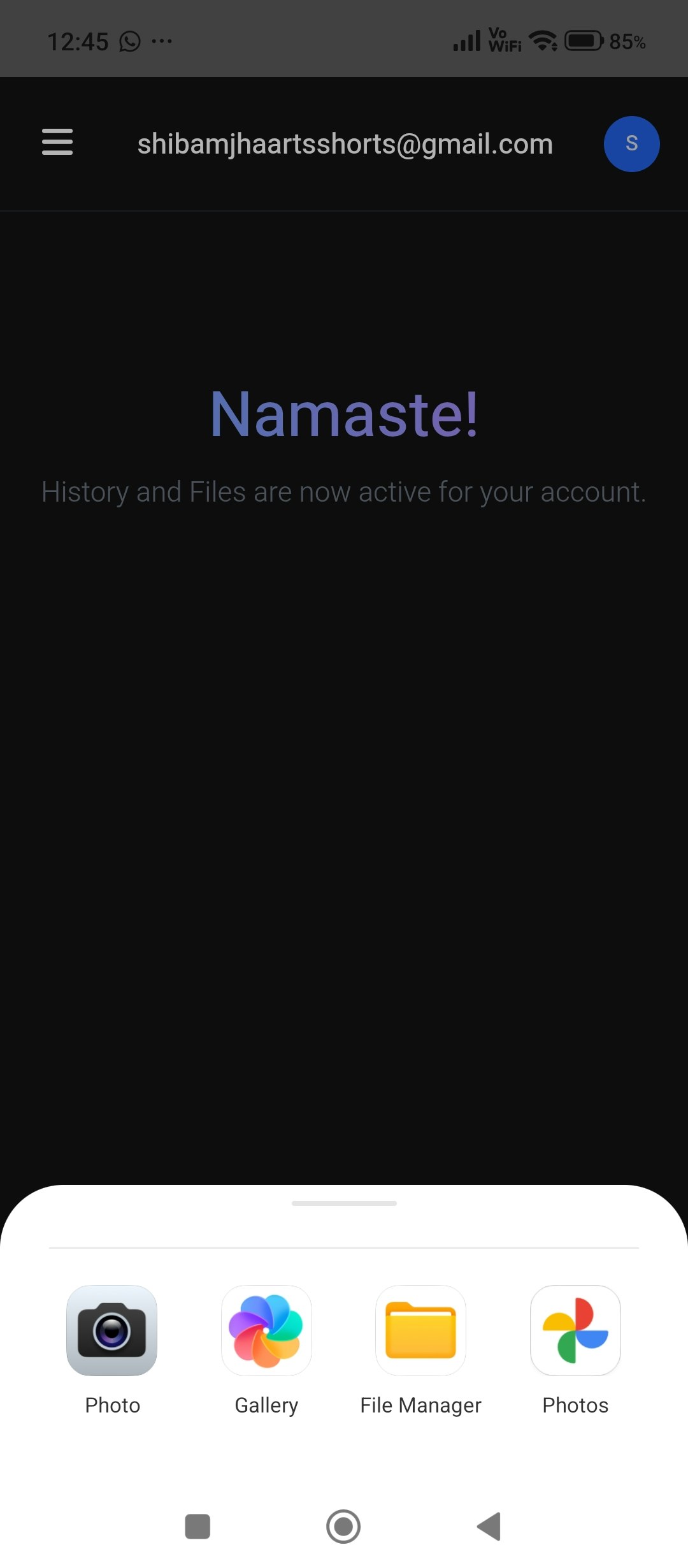Tap the VoWiFi status indicator
Viewport: 688px width, 1568px height.
click(x=505, y=40)
